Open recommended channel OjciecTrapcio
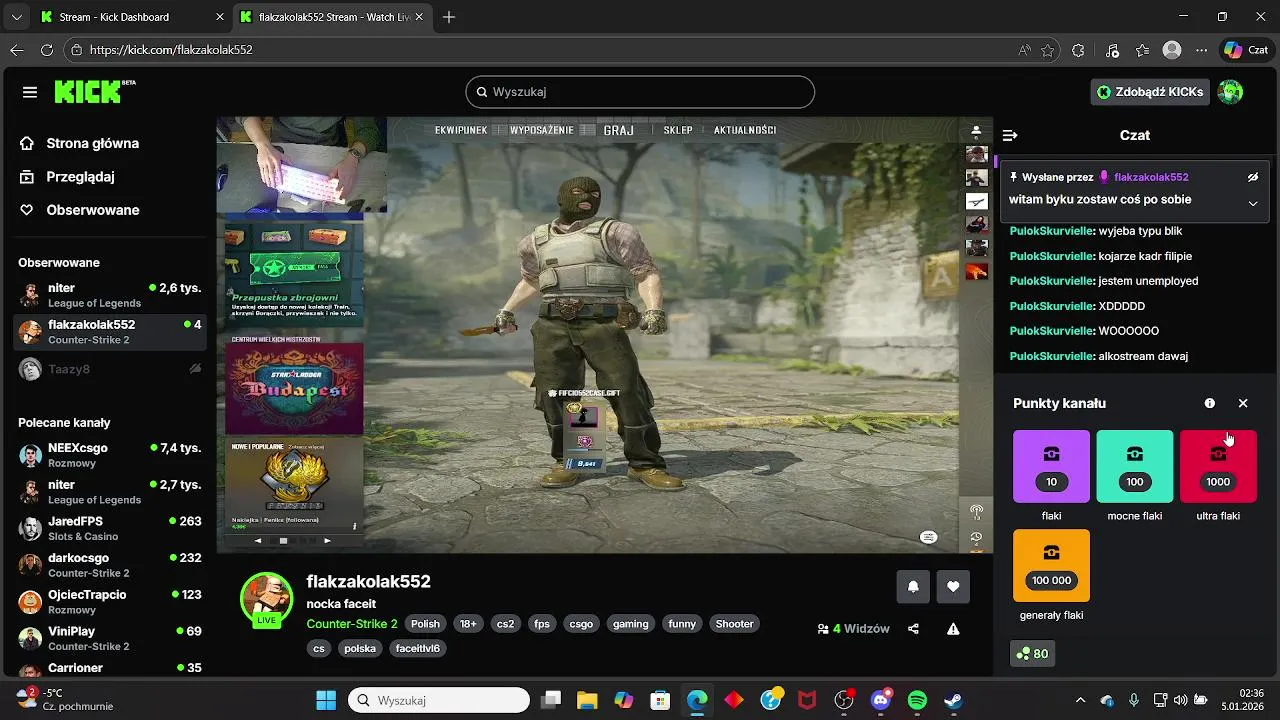The image size is (1280, 720). (x=110, y=602)
